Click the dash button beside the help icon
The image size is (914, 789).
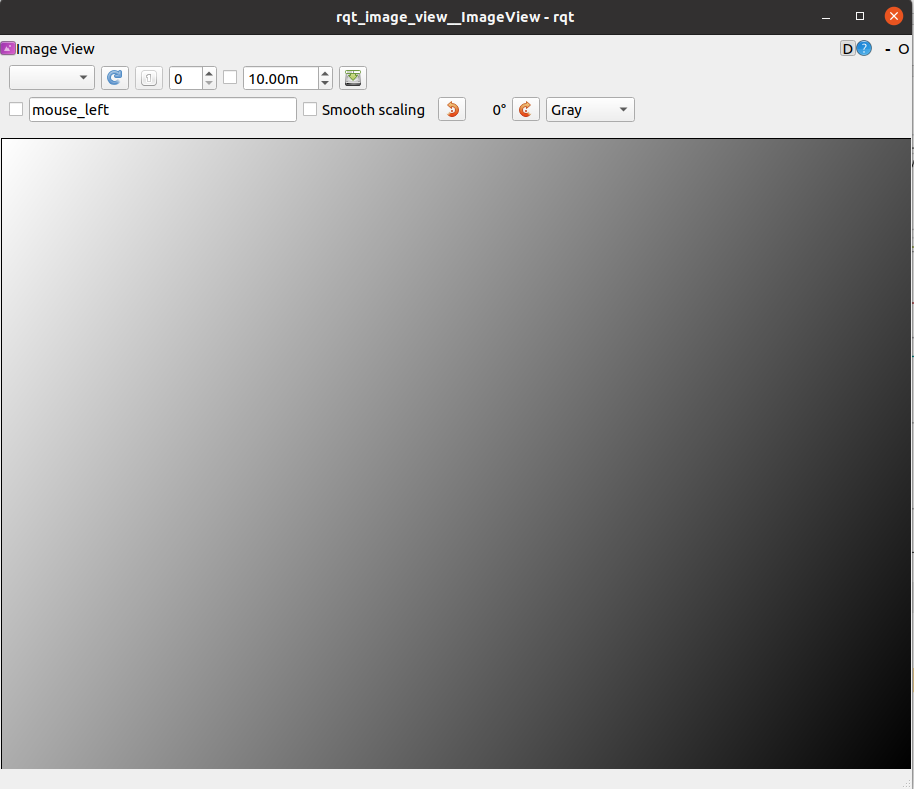[x=887, y=50]
